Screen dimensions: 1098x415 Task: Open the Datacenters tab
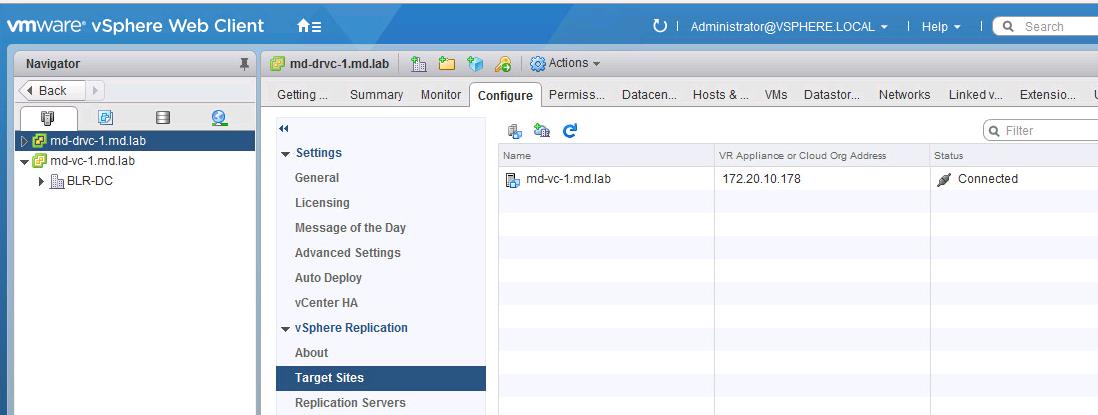(649, 94)
